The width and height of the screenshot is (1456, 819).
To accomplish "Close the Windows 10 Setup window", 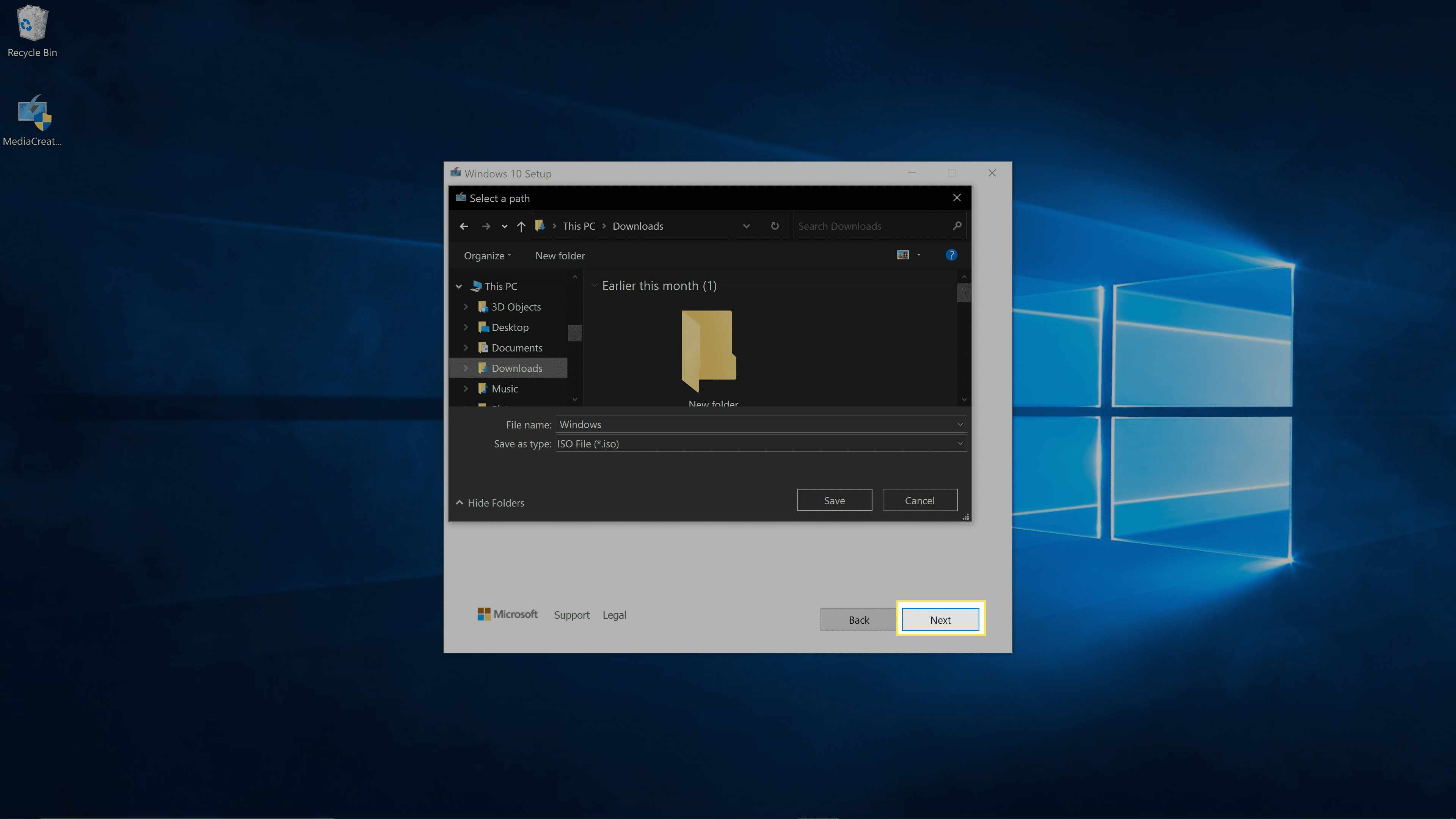I will coord(992,173).
